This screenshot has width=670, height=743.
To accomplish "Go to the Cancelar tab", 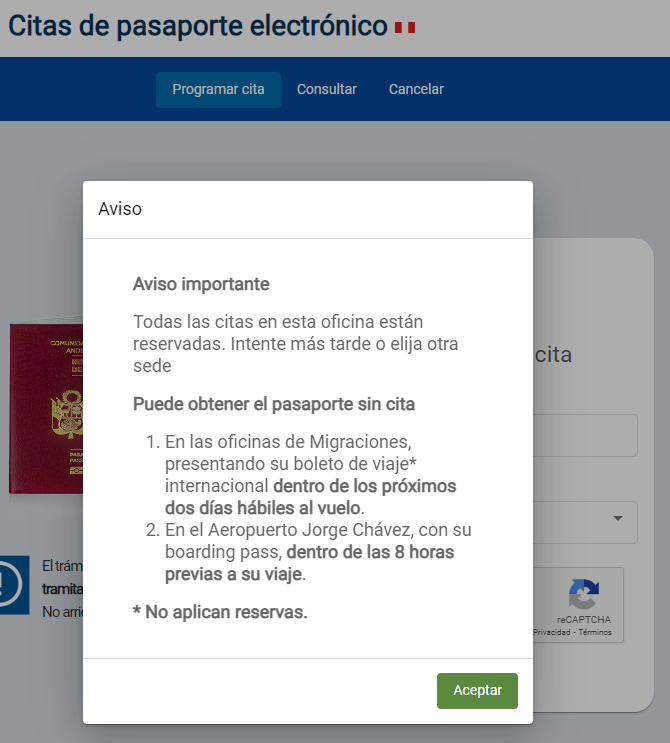I will tap(416, 90).
